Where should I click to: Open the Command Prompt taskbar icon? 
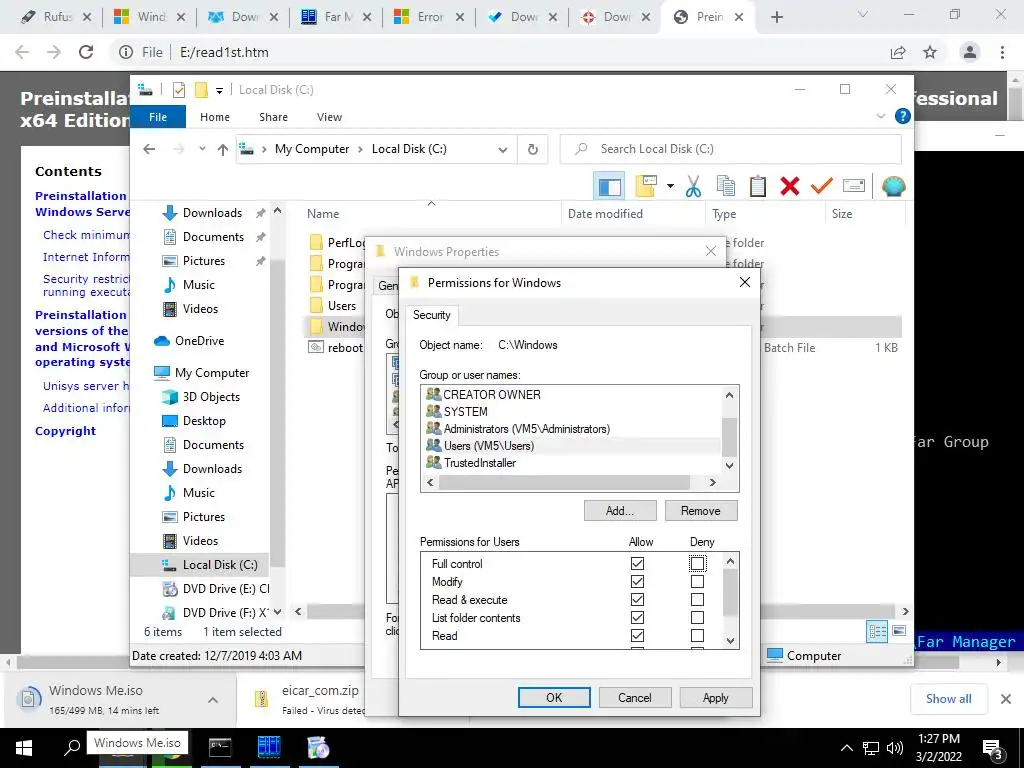click(219, 748)
